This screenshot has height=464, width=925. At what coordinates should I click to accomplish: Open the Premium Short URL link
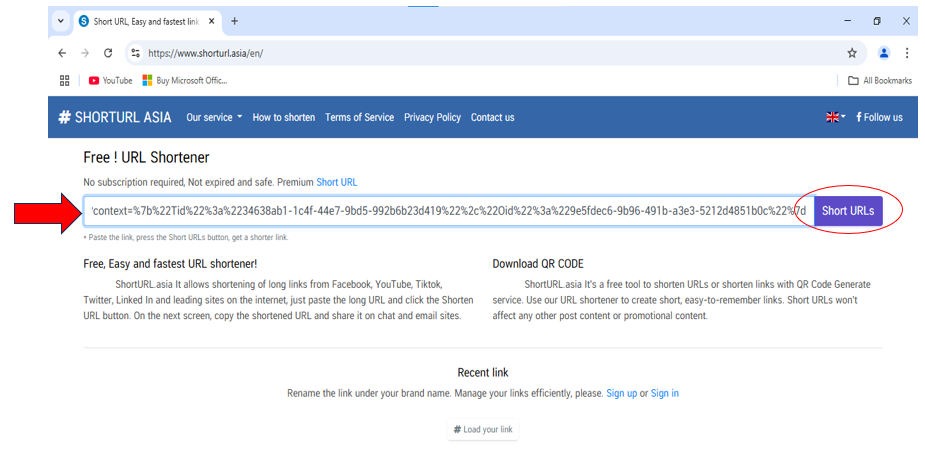click(336, 182)
